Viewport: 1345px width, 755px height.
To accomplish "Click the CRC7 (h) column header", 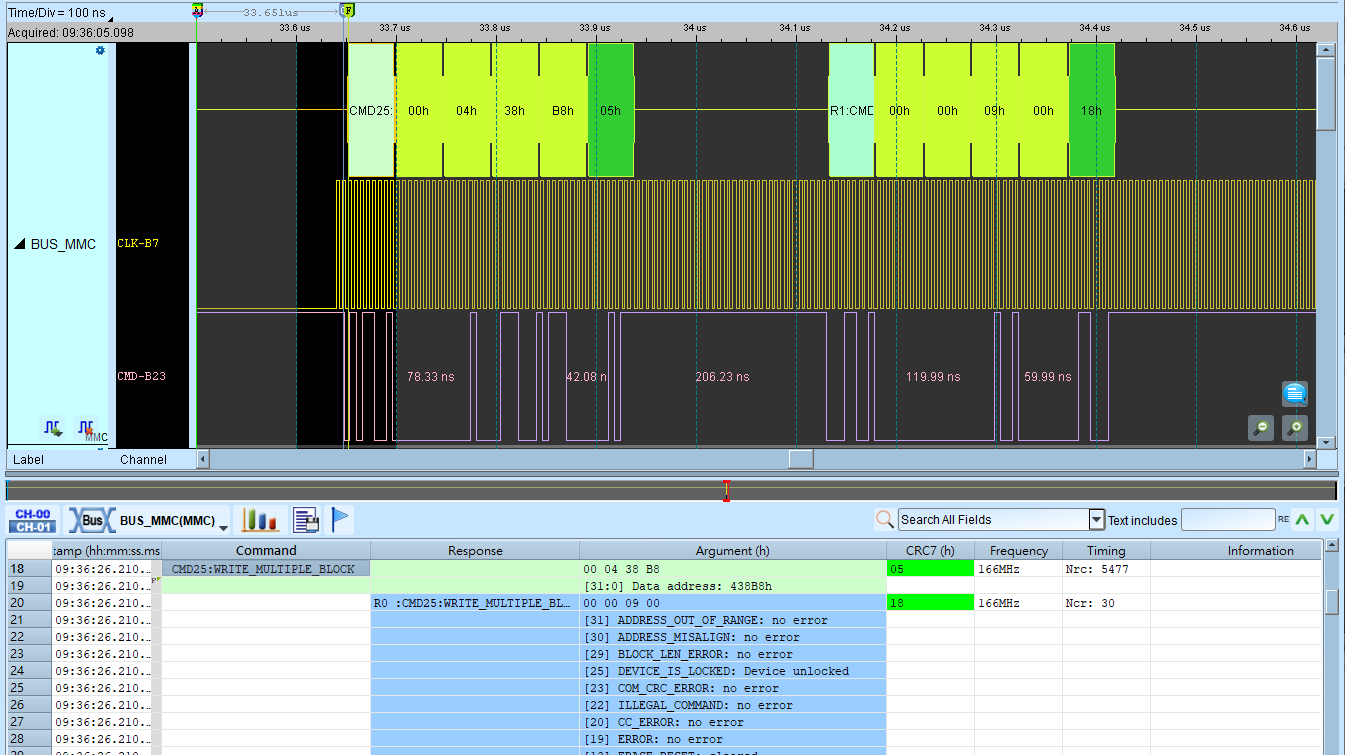I will pyautogui.click(x=930, y=550).
